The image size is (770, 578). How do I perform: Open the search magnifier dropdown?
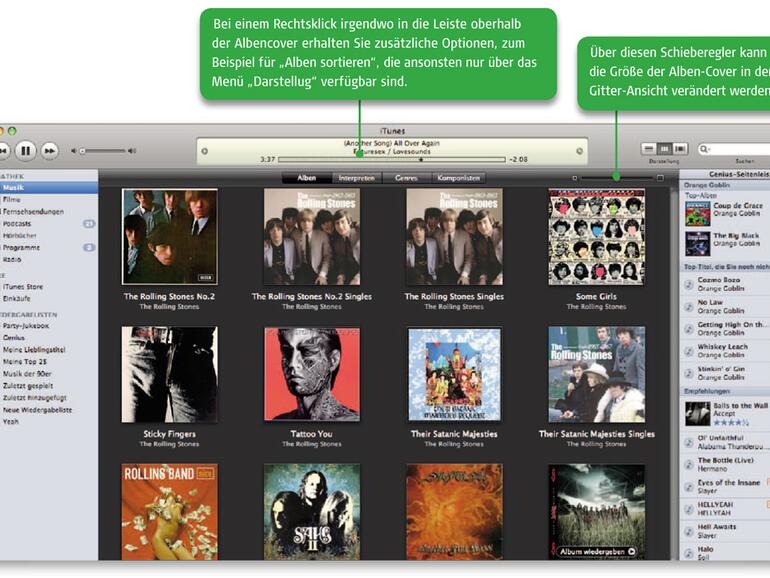click(705, 149)
